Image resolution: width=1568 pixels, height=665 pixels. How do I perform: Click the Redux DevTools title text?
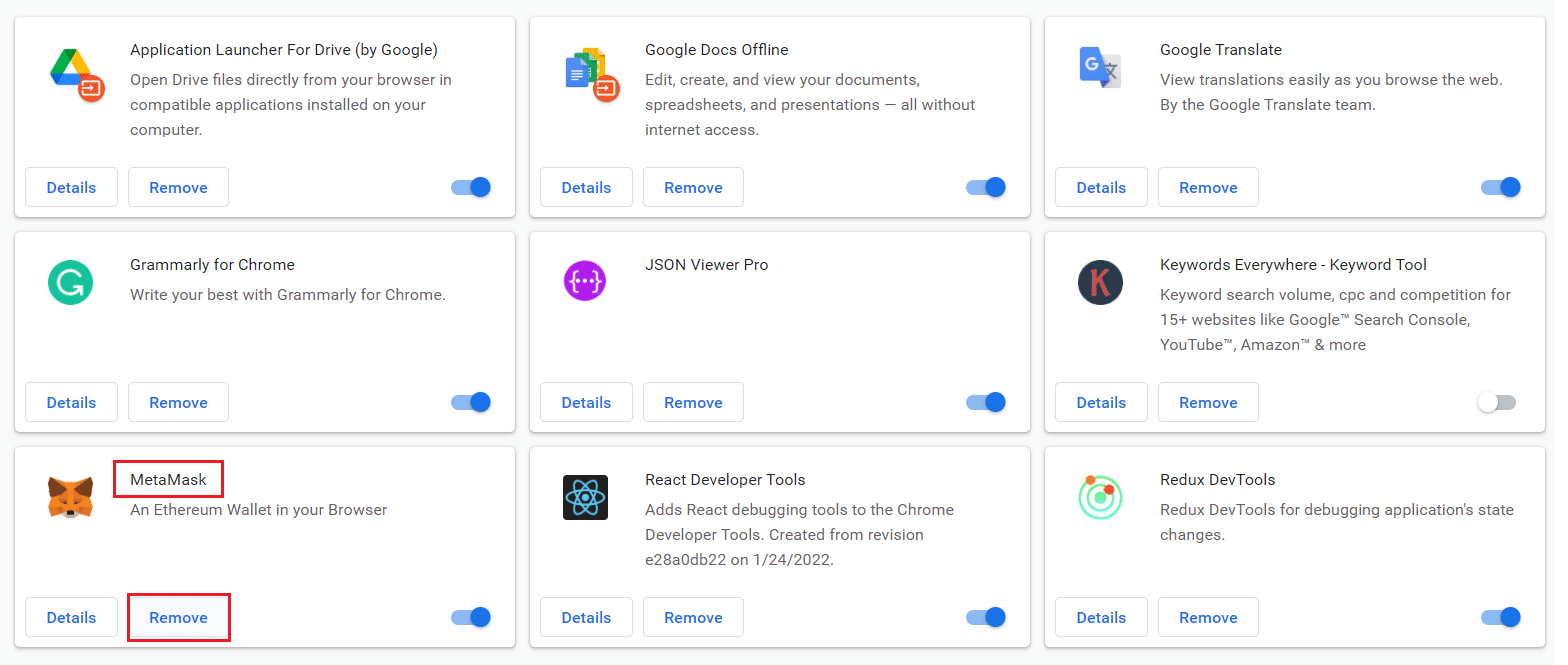[1218, 479]
